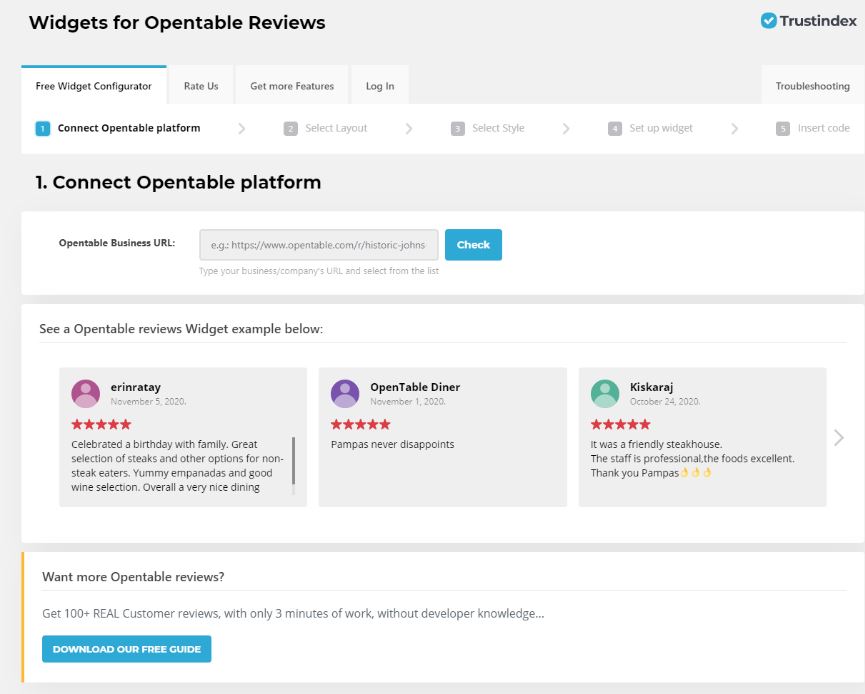Click the scrollbar in erinratay's review
Image resolution: width=865 pixels, height=694 pixels.
(293, 461)
